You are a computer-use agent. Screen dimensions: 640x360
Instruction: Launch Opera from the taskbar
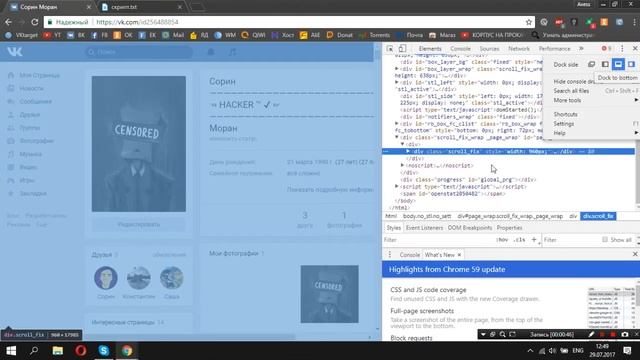click(x=81, y=351)
